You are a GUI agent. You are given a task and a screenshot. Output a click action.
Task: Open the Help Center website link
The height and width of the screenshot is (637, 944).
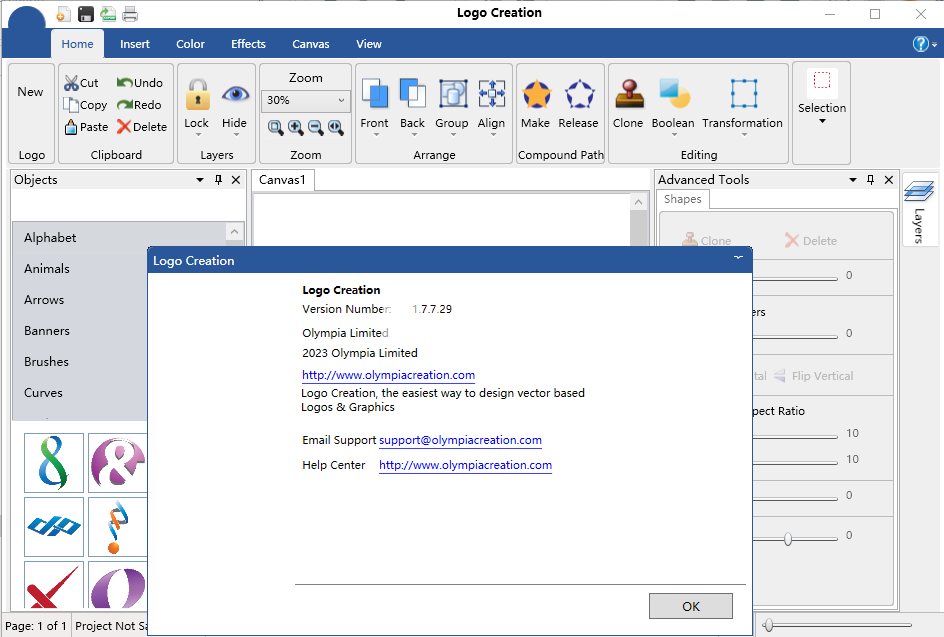465,465
